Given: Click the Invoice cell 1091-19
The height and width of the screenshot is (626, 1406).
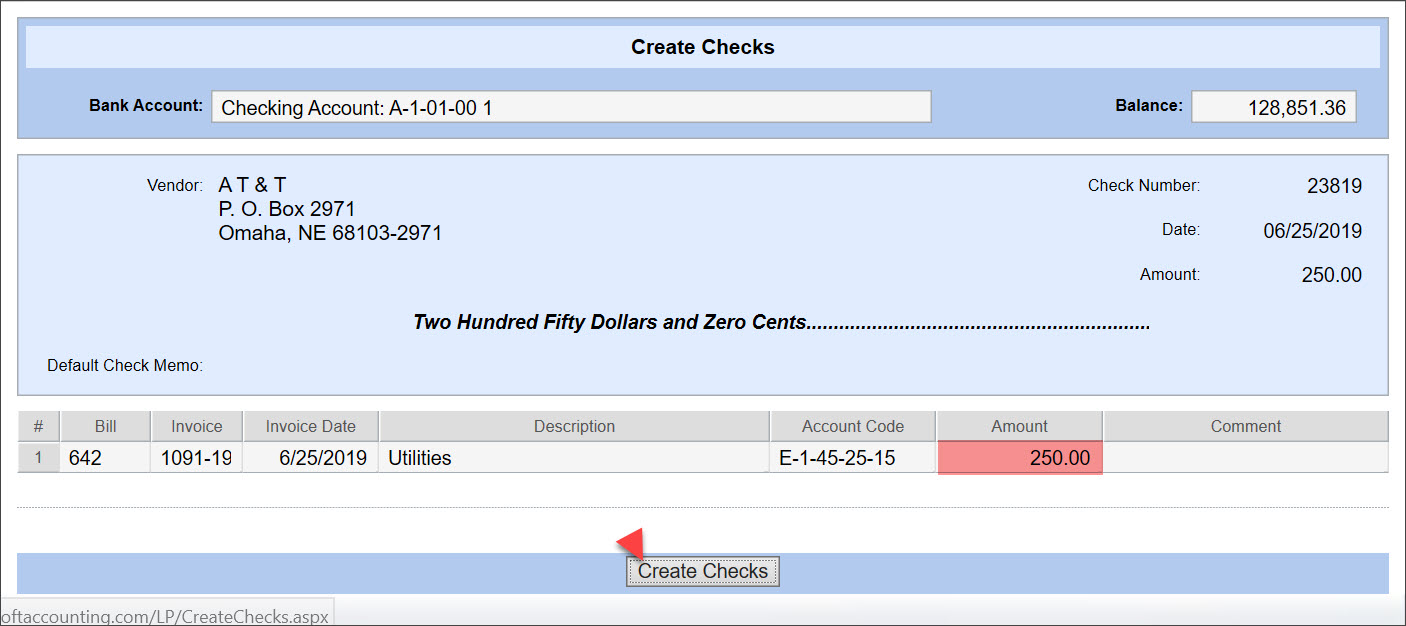Looking at the screenshot, I should tap(196, 458).
